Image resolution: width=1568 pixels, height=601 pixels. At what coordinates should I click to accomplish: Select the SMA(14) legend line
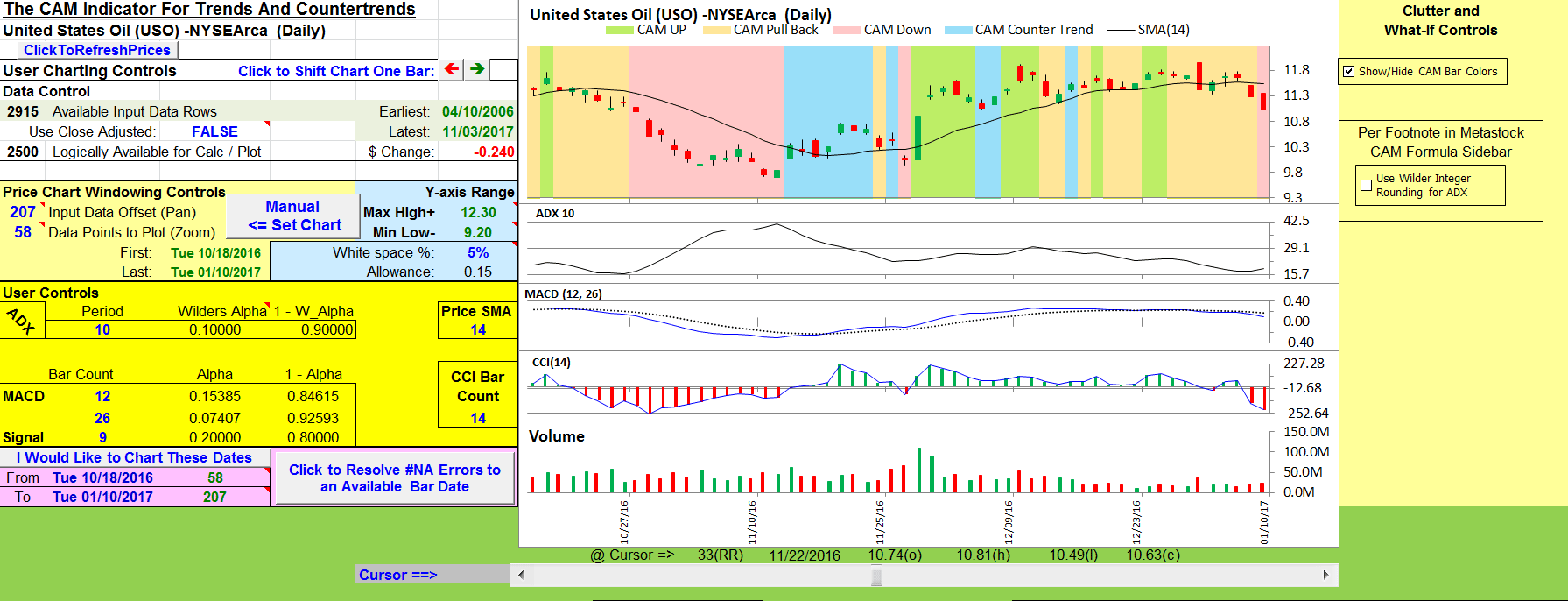click(x=1121, y=30)
